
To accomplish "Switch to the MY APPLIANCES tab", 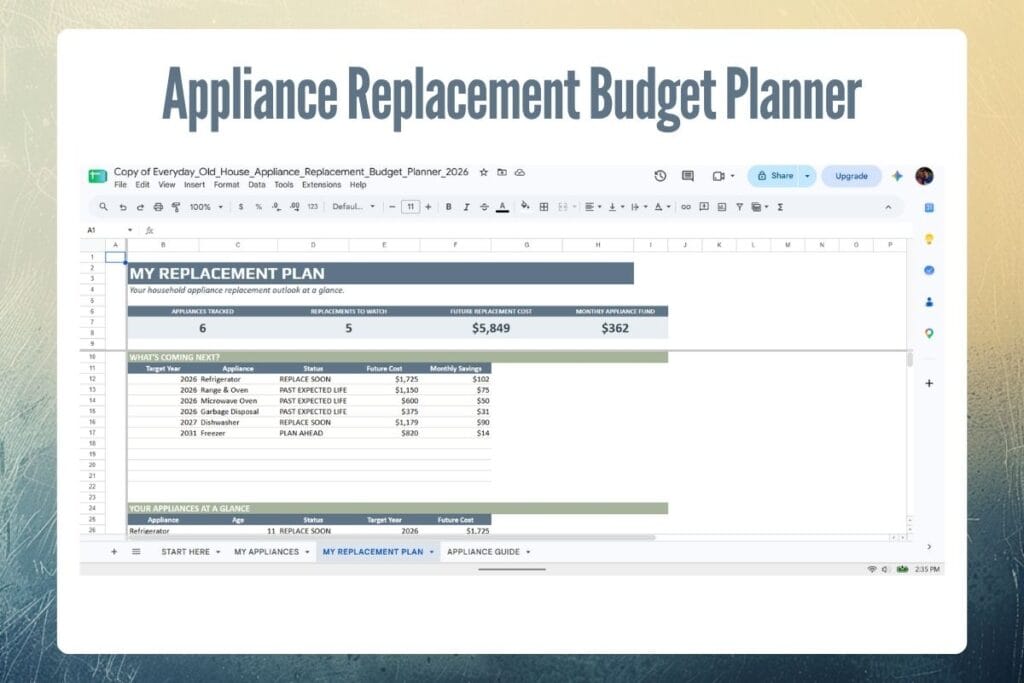I will pyautogui.click(x=271, y=552).
